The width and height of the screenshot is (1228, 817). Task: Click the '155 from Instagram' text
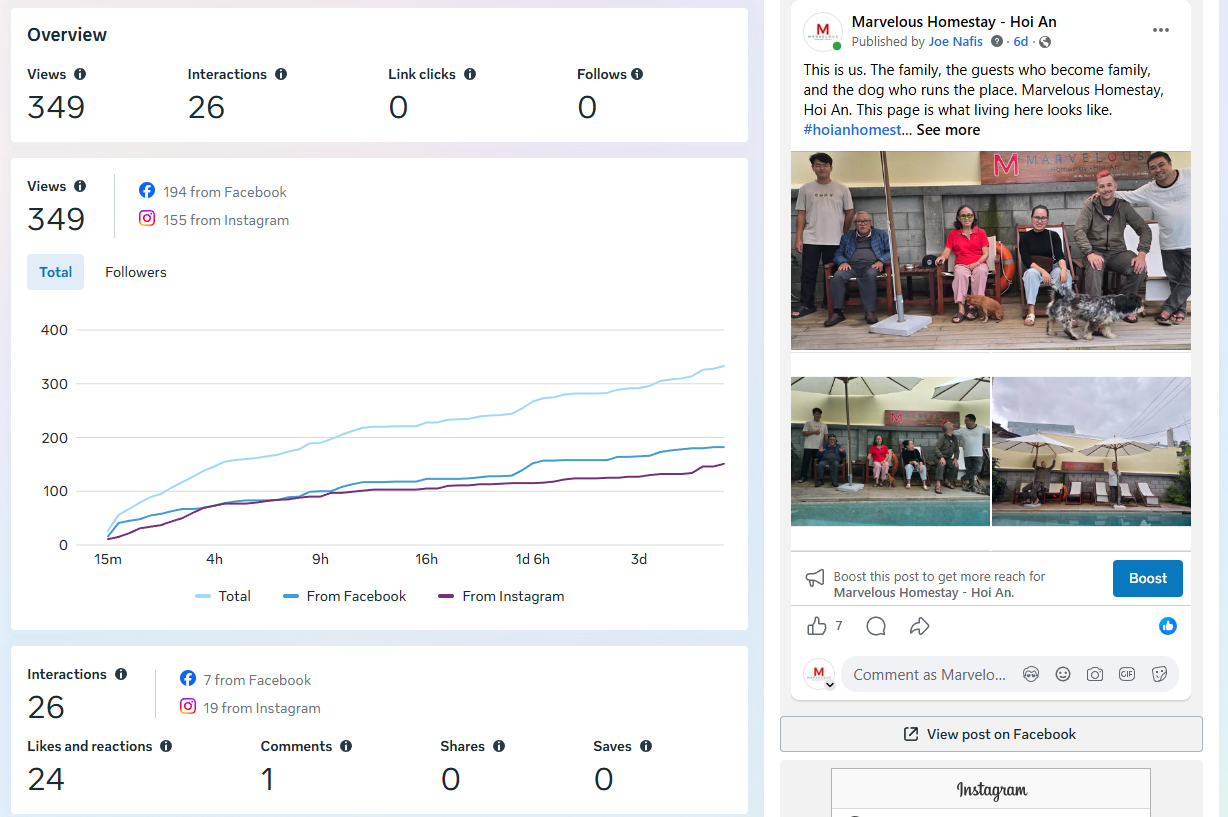point(226,220)
